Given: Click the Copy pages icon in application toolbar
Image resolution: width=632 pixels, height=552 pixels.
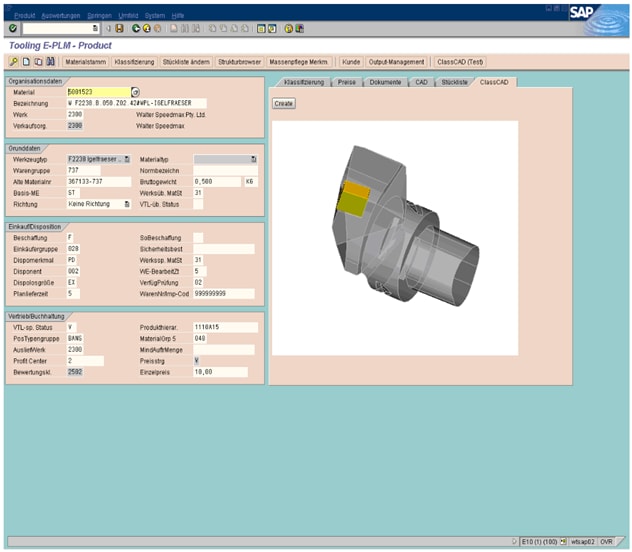Looking at the screenshot, I should 38,62.
